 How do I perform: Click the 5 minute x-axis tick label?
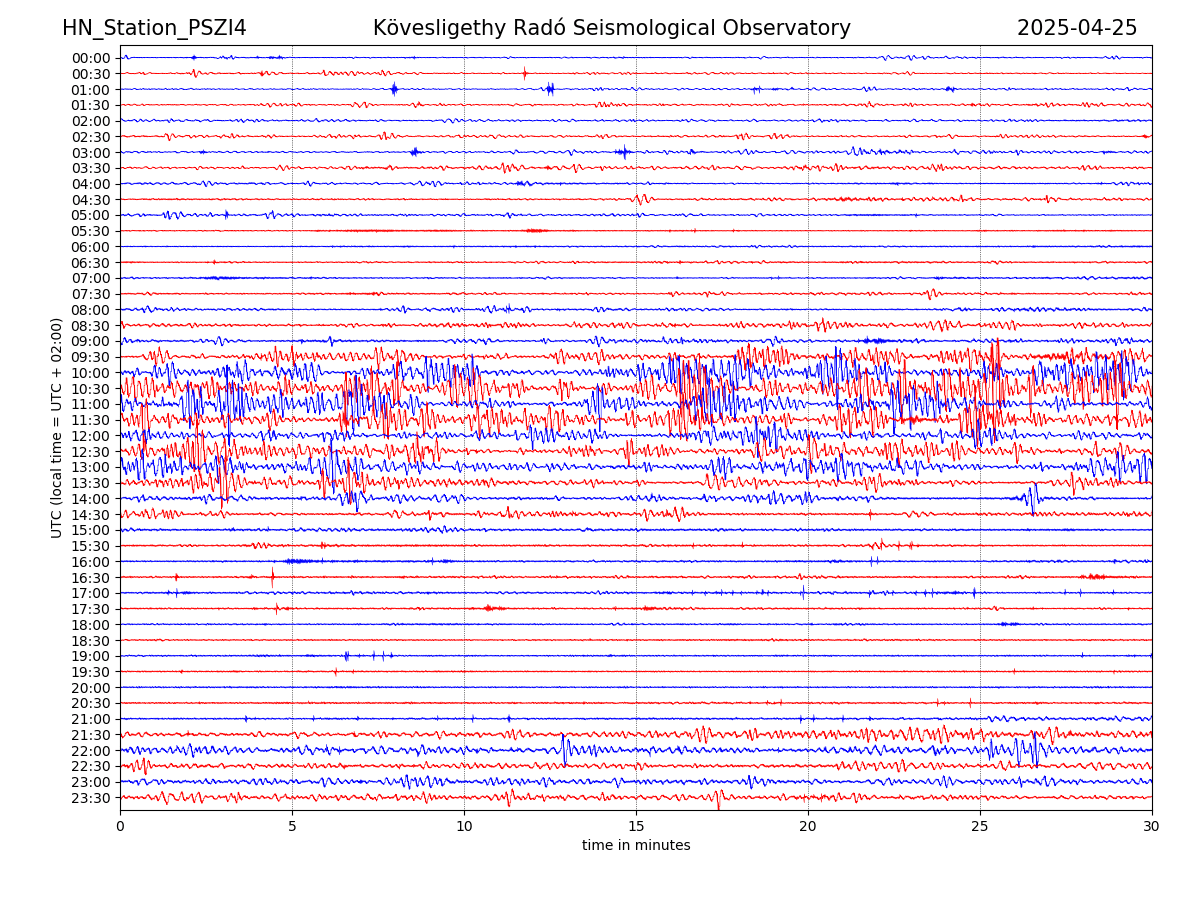coord(292,827)
